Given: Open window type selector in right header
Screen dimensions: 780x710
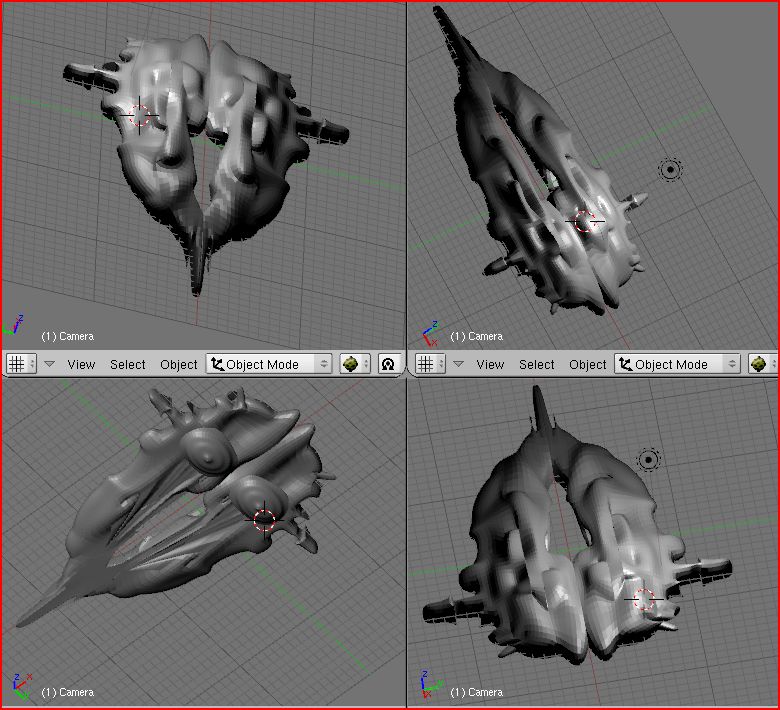Looking at the screenshot, I should 430,364.
